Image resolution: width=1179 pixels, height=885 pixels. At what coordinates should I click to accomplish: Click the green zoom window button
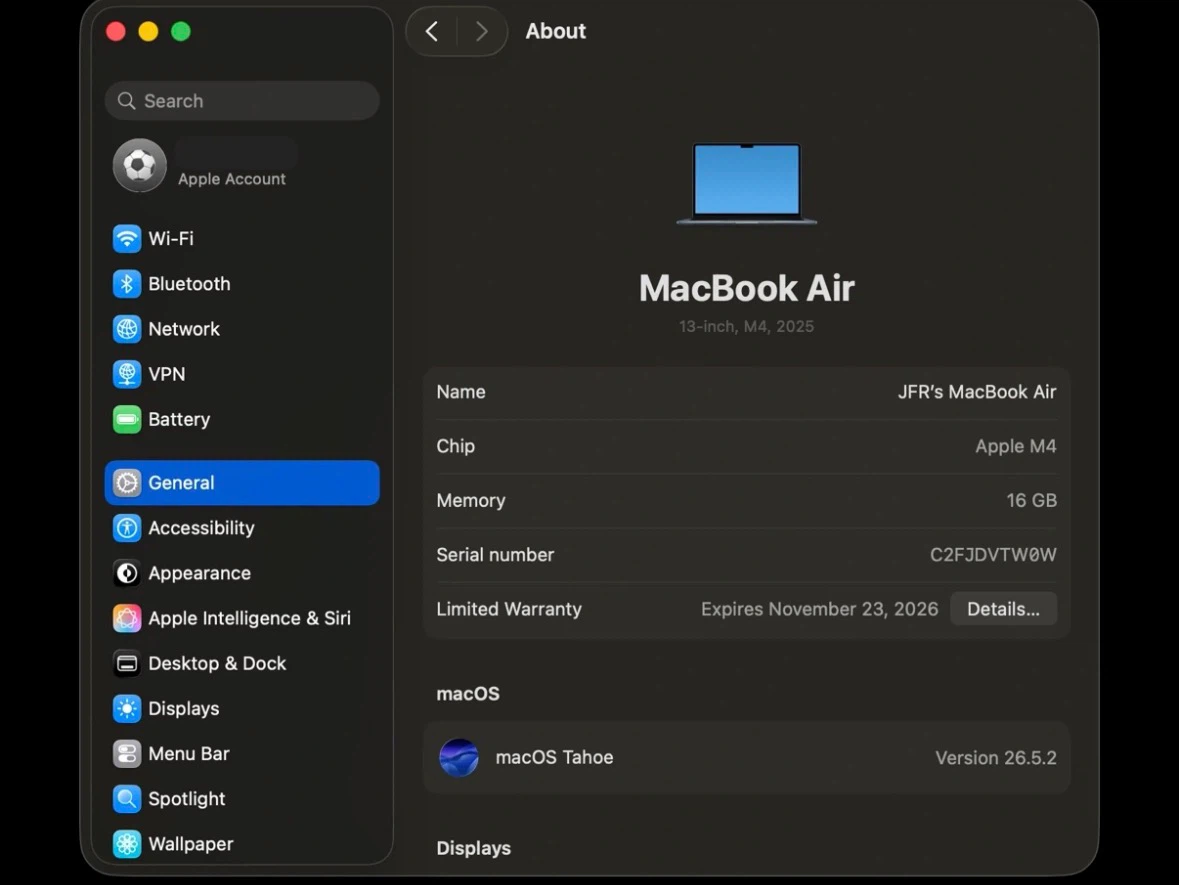click(x=180, y=32)
